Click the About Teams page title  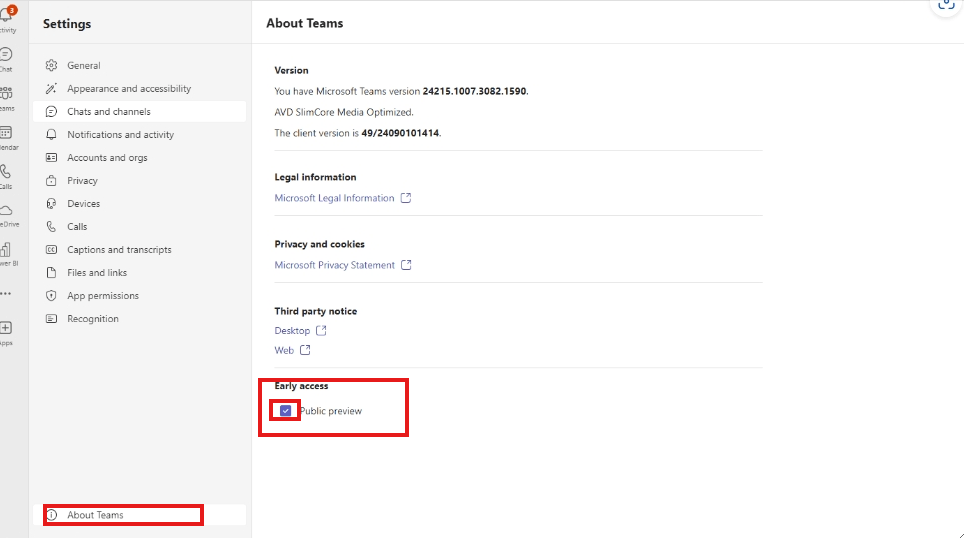(305, 23)
